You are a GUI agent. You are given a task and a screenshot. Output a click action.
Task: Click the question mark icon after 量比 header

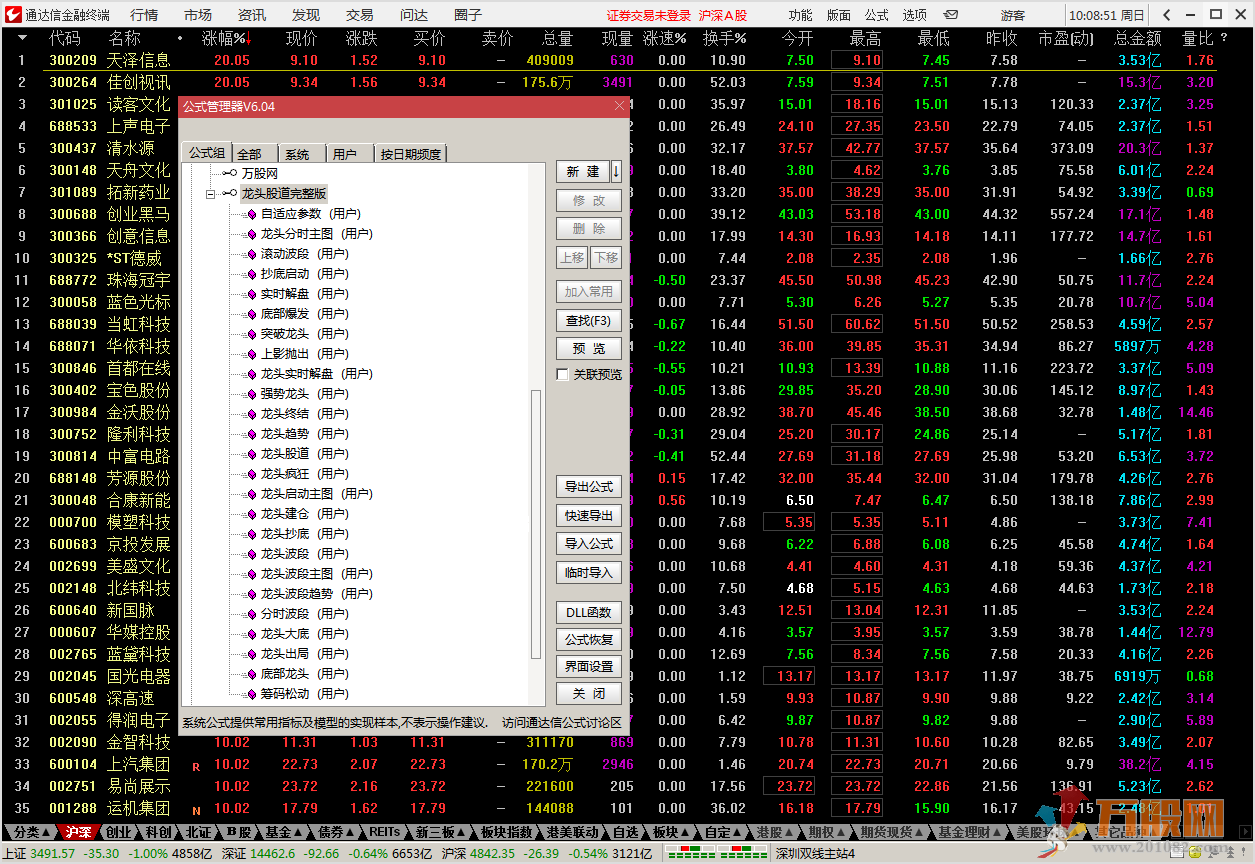tap(1223, 38)
